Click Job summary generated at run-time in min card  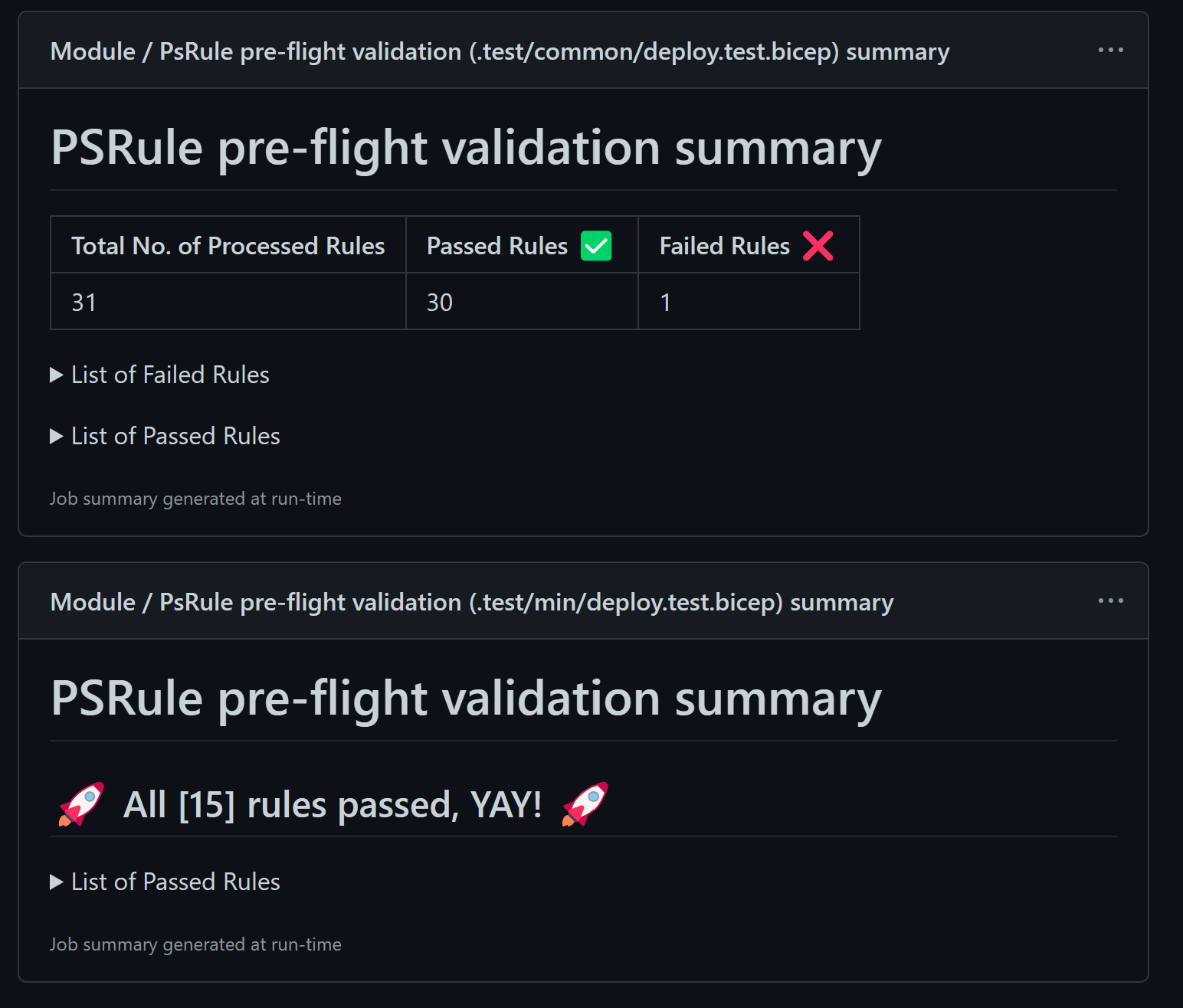tap(195, 944)
